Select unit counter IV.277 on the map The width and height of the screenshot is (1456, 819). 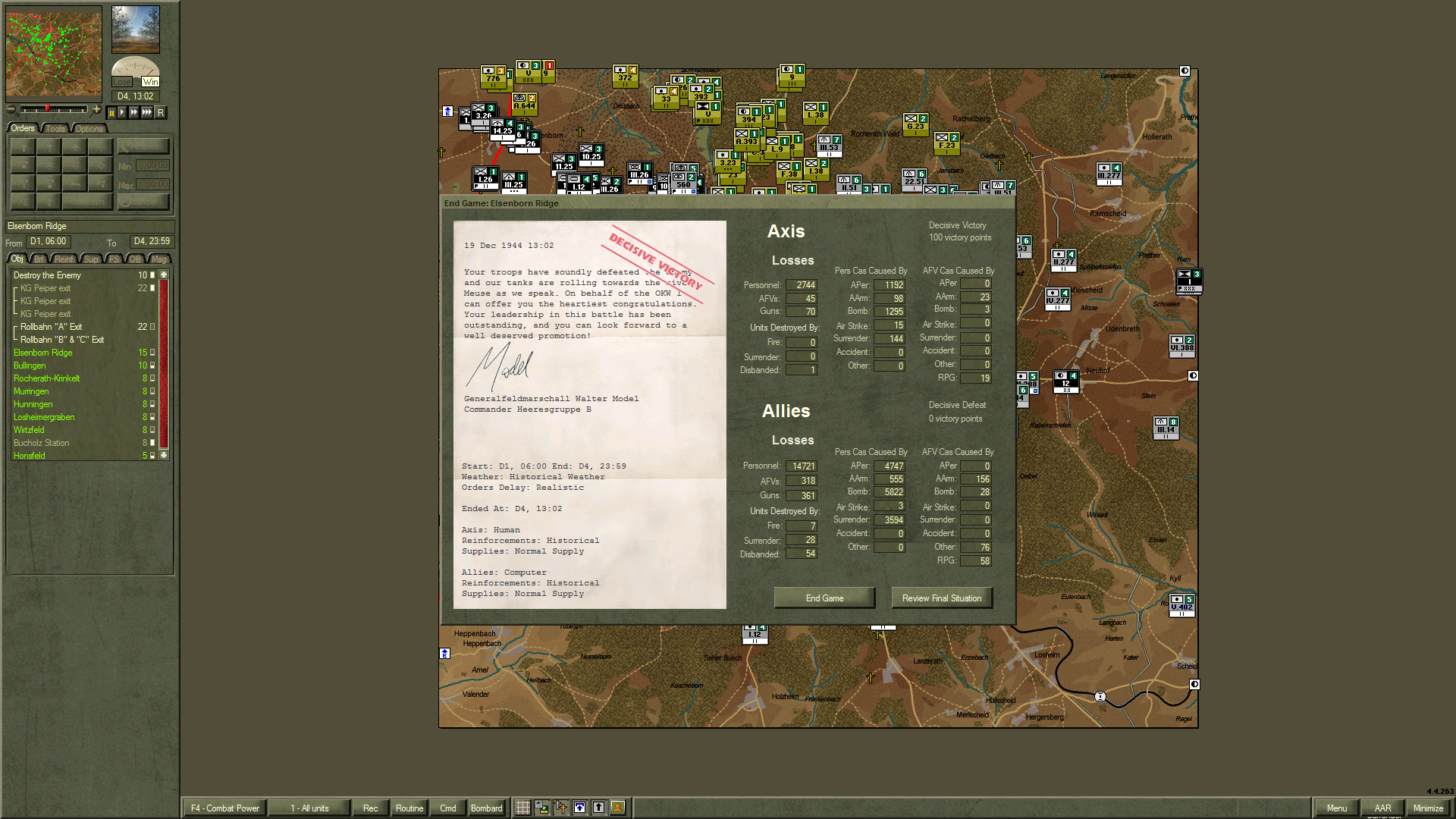[1058, 299]
